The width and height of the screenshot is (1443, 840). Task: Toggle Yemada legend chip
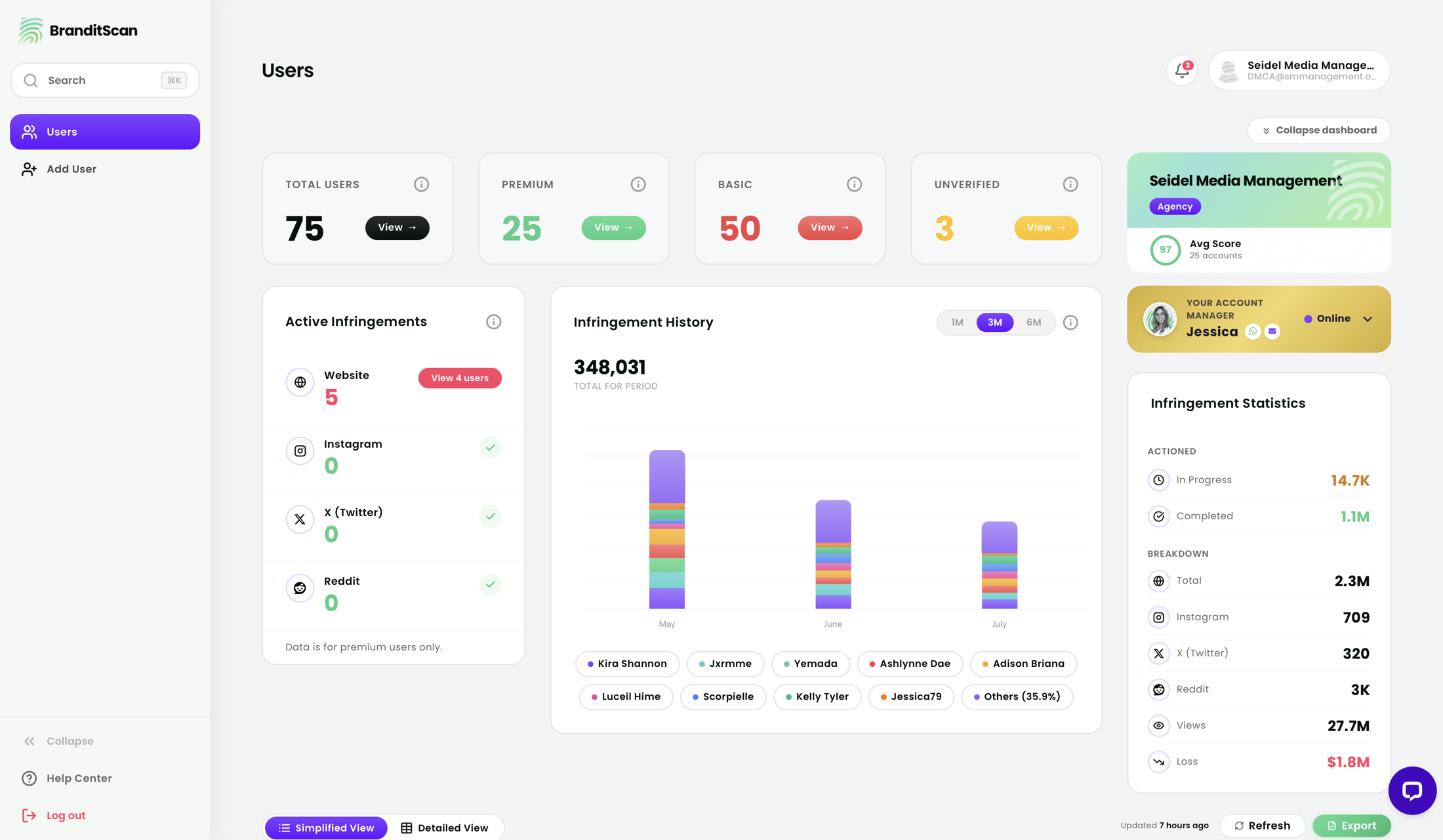[x=811, y=664]
